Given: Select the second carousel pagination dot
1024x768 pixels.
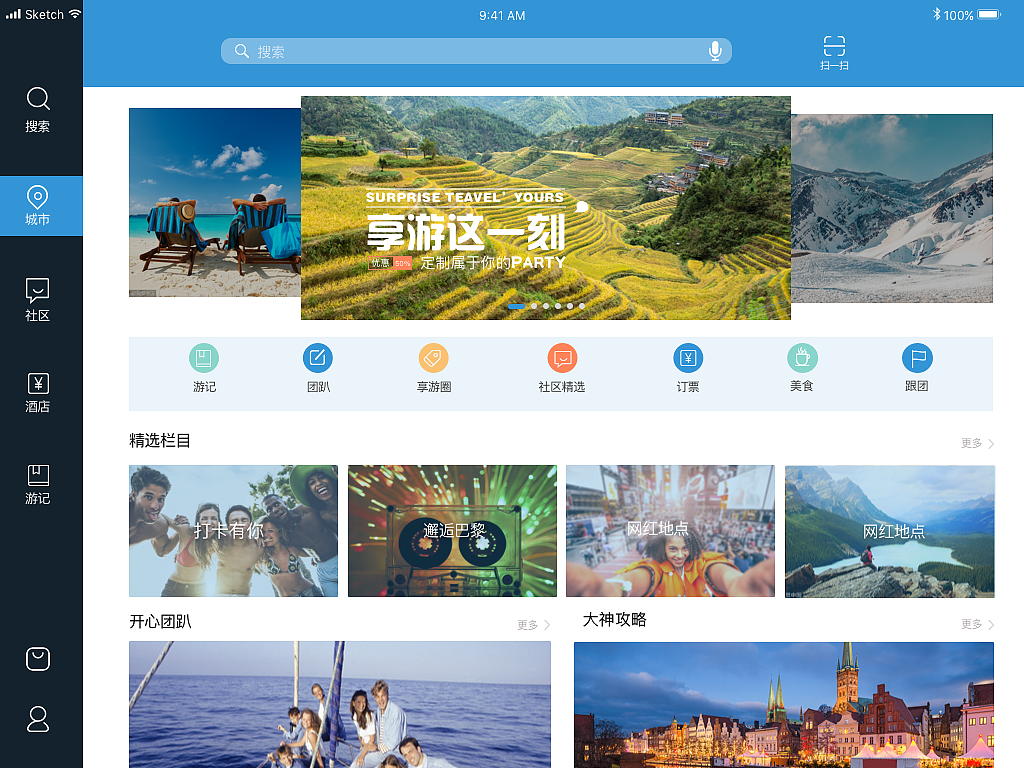Looking at the screenshot, I should click(x=533, y=307).
